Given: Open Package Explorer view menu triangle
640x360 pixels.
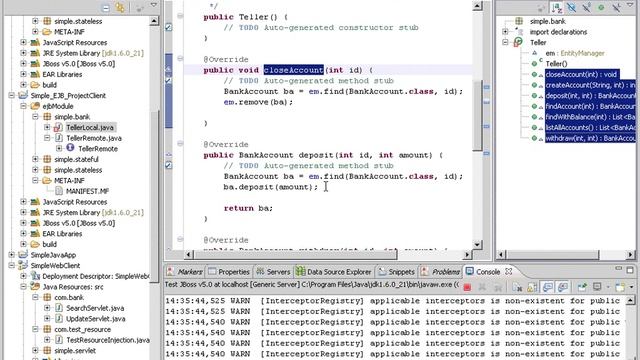Looking at the screenshot, I should [x=154, y=5].
